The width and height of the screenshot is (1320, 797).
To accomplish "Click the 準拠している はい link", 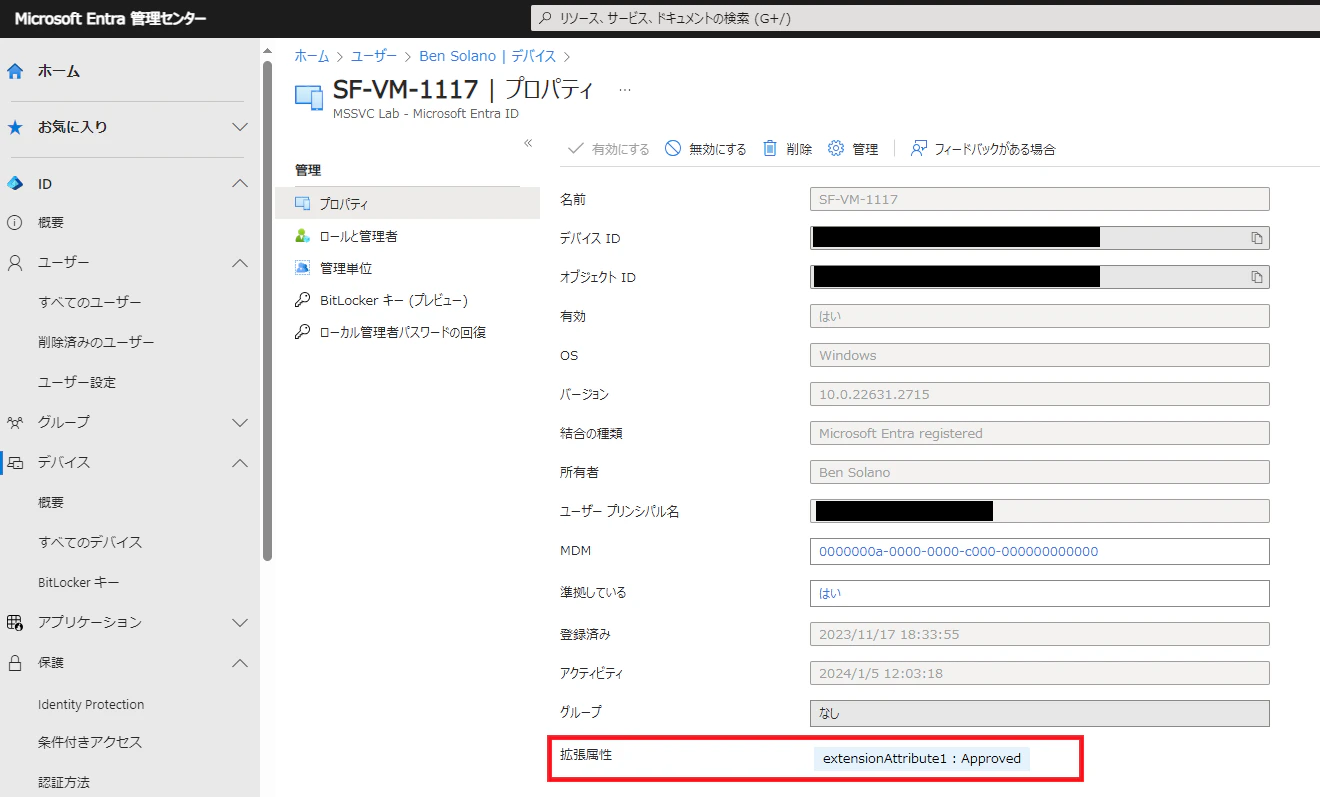I will point(830,593).
